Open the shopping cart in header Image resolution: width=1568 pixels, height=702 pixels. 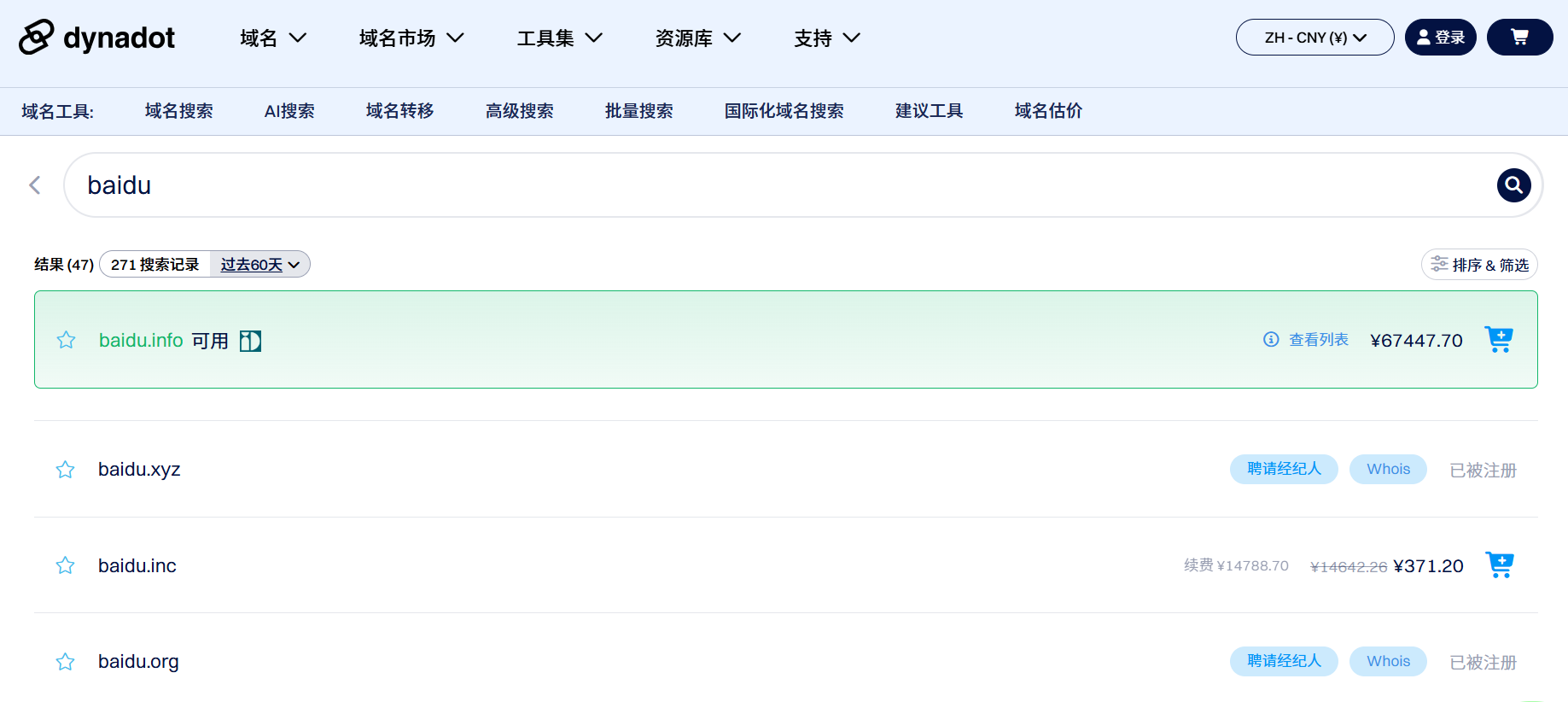pos(1519,38)
